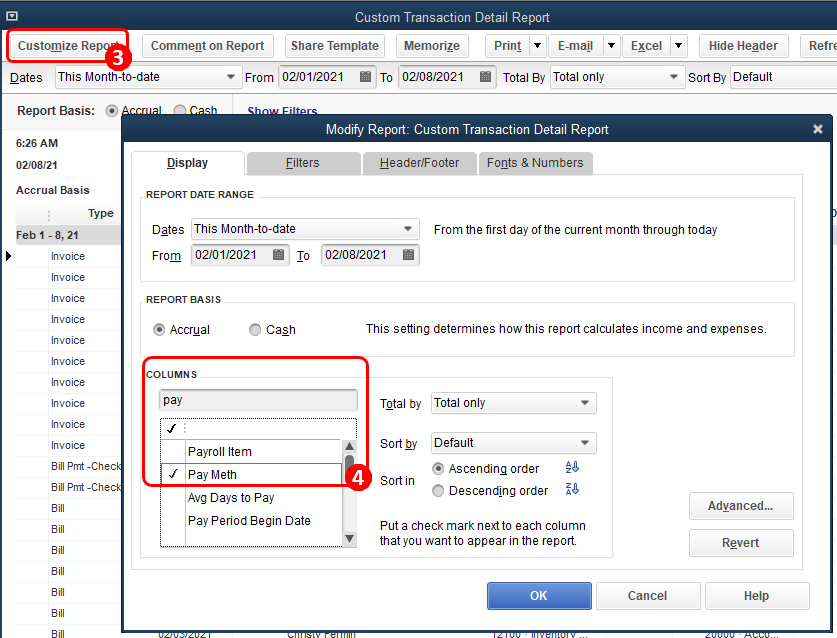Click the columns search field containing pay
Screen dimensions: 837x638
tap(258, 400)
